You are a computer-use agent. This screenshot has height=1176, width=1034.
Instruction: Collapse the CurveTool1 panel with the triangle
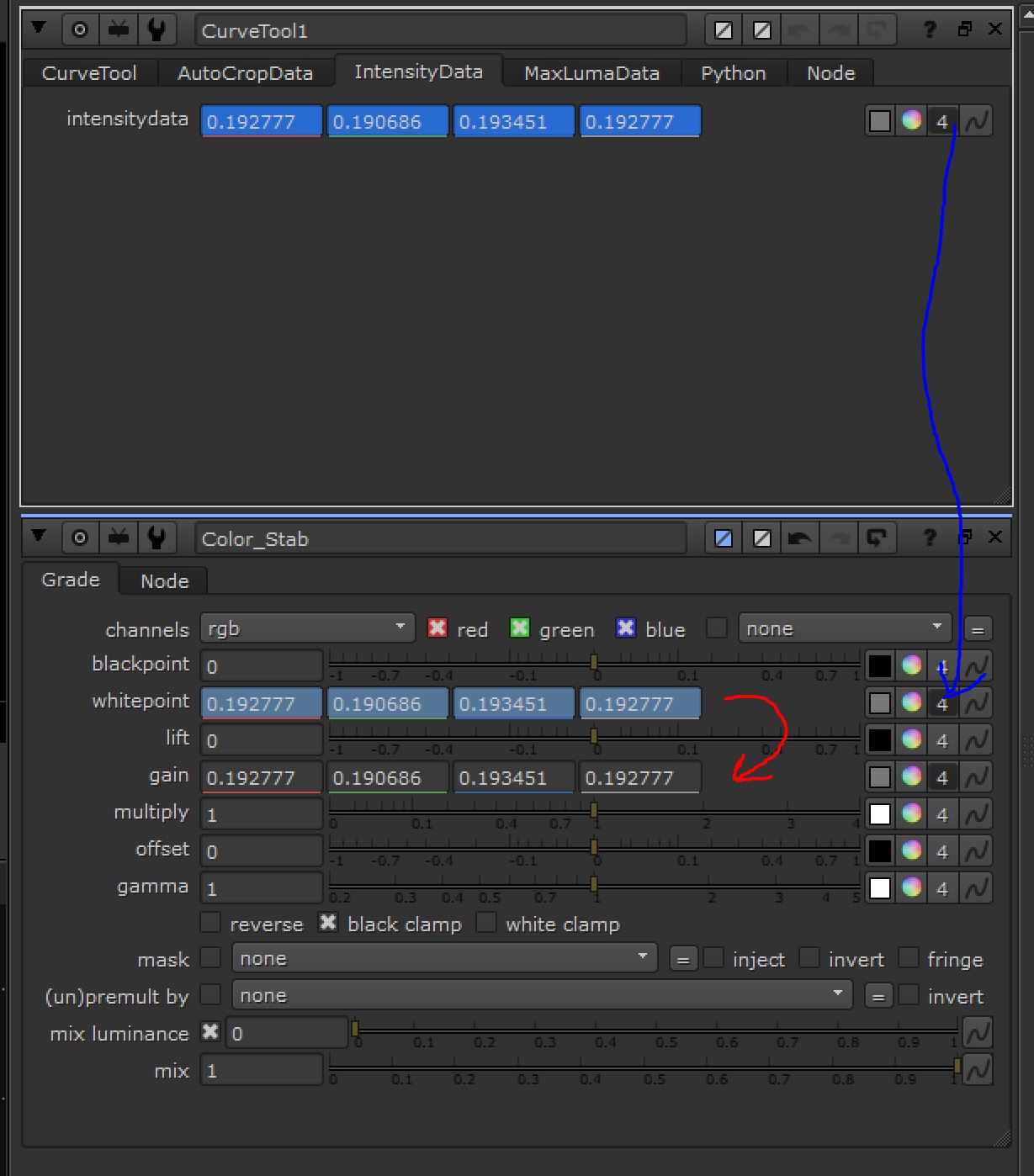pos(39,29)
